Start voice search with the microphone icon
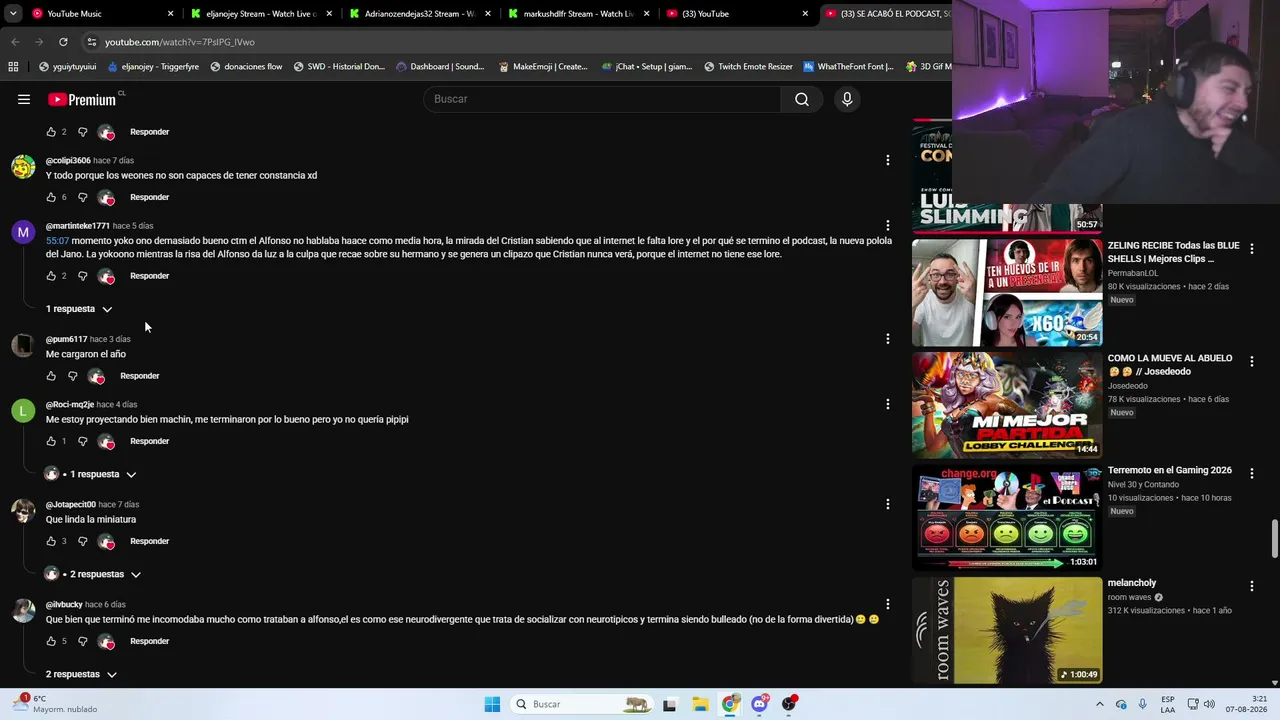Screen dimensions: 1280x720 (x=847, y=99)
